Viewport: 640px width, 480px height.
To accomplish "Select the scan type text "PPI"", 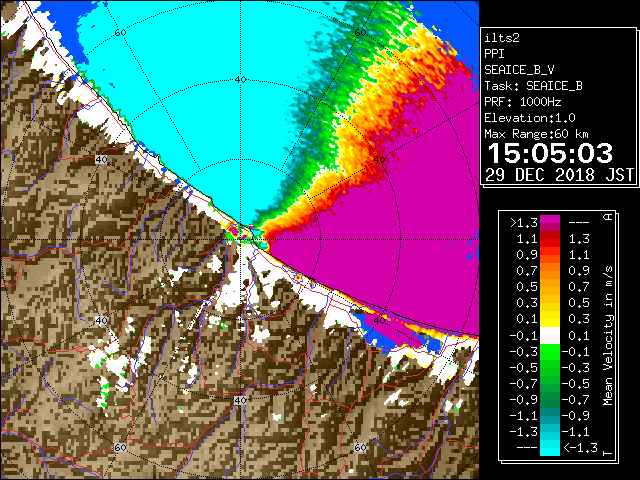I will 494,54.
